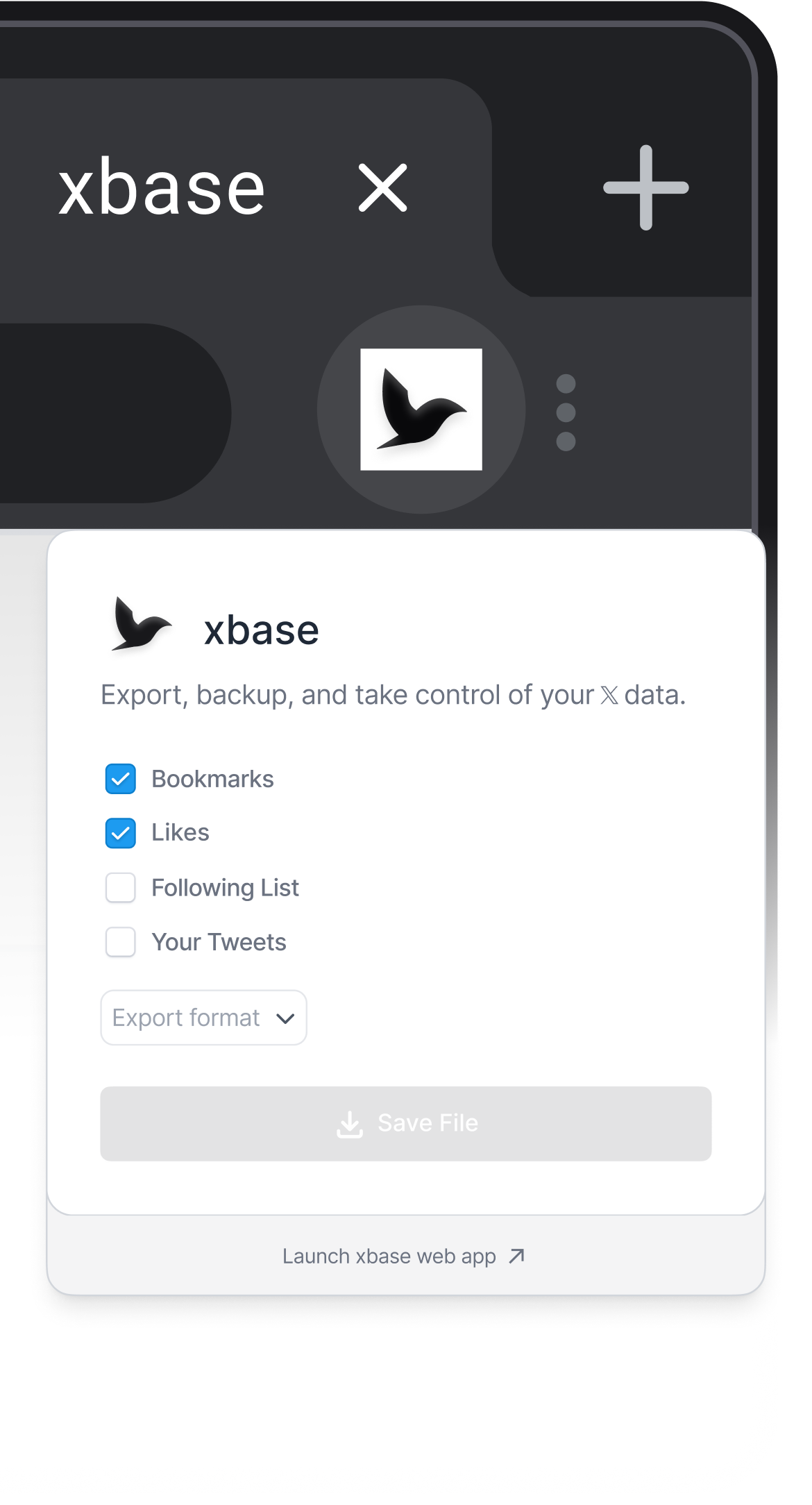The width and height of the screenshot is (812, 1505).
Task: Enable the Following List checkbox
Action: click(x=121, y=888)
